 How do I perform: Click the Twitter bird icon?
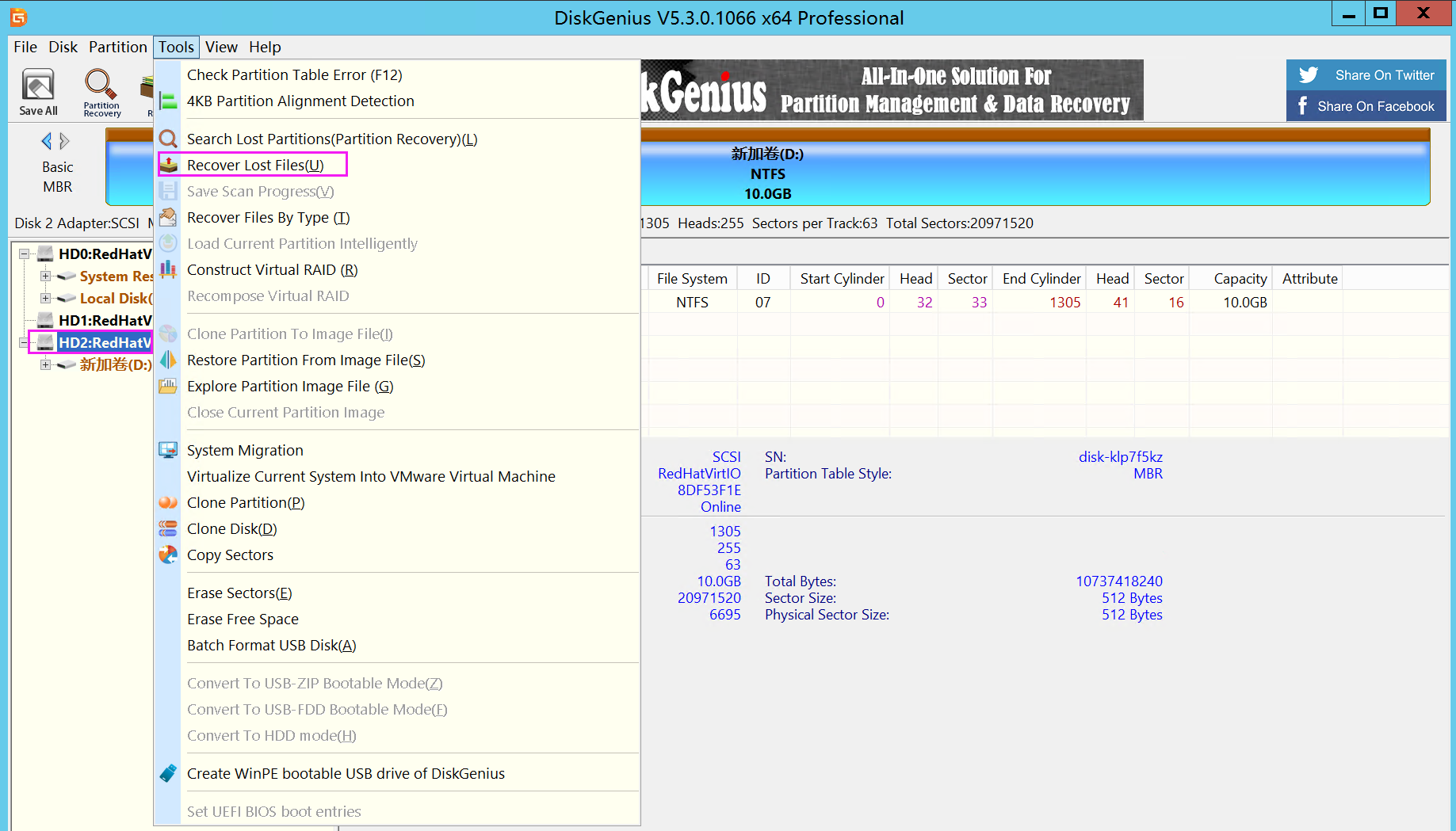(x=1309, y=75)
